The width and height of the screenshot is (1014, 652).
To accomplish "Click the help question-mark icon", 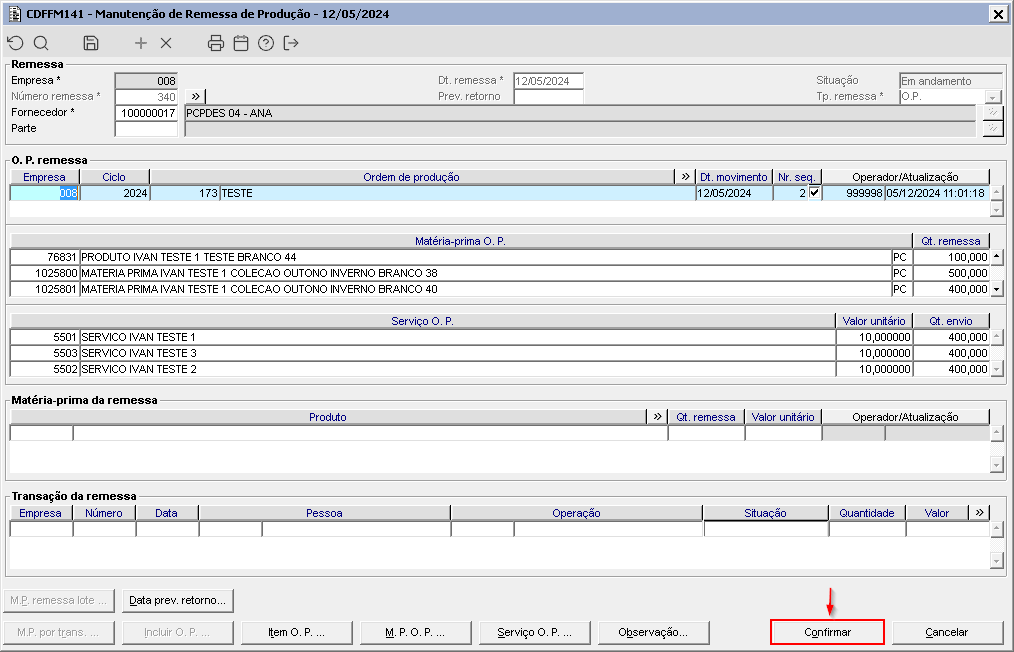I will coord(266,43).
